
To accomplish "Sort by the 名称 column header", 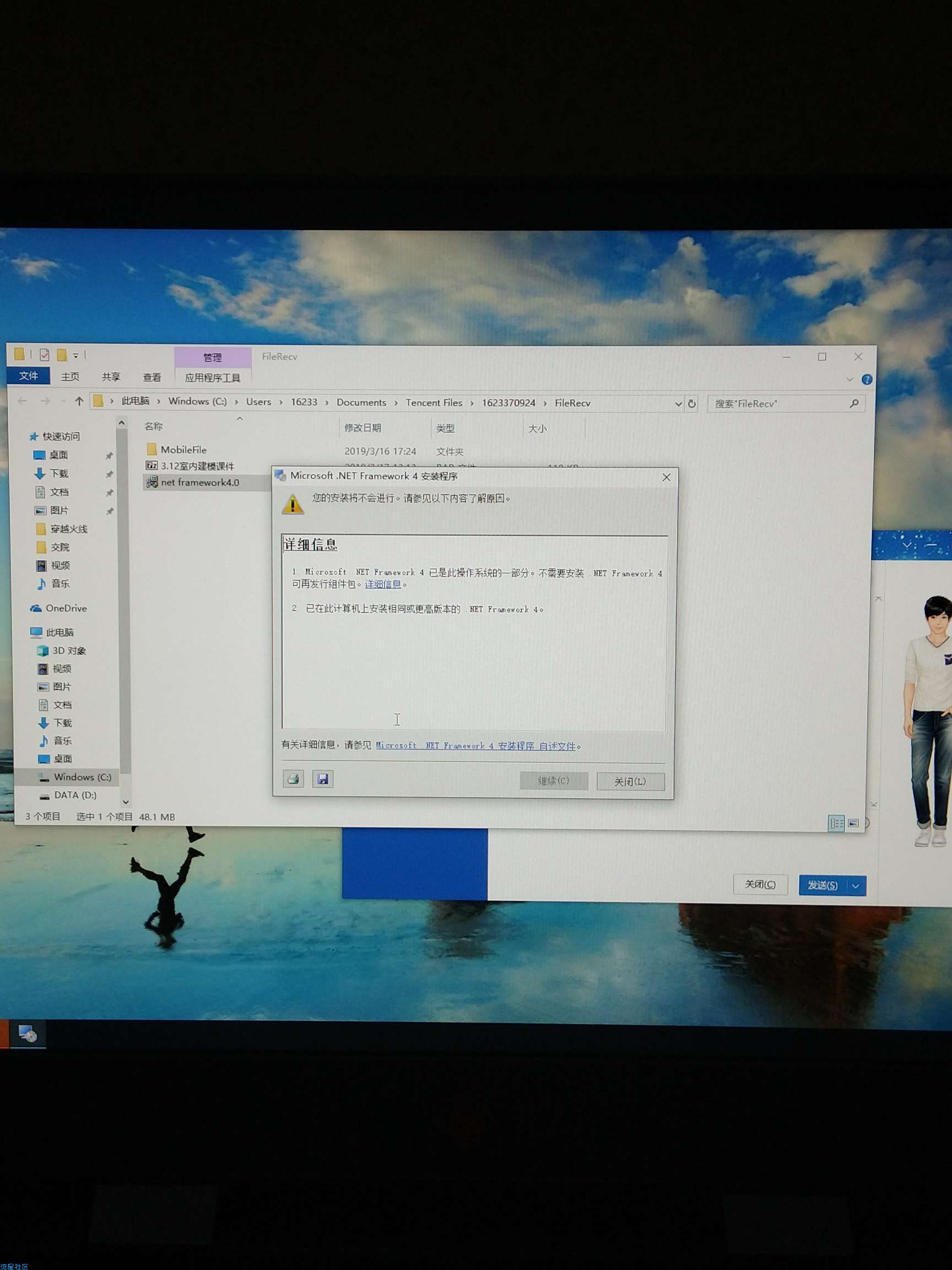I will pos(153,427).
